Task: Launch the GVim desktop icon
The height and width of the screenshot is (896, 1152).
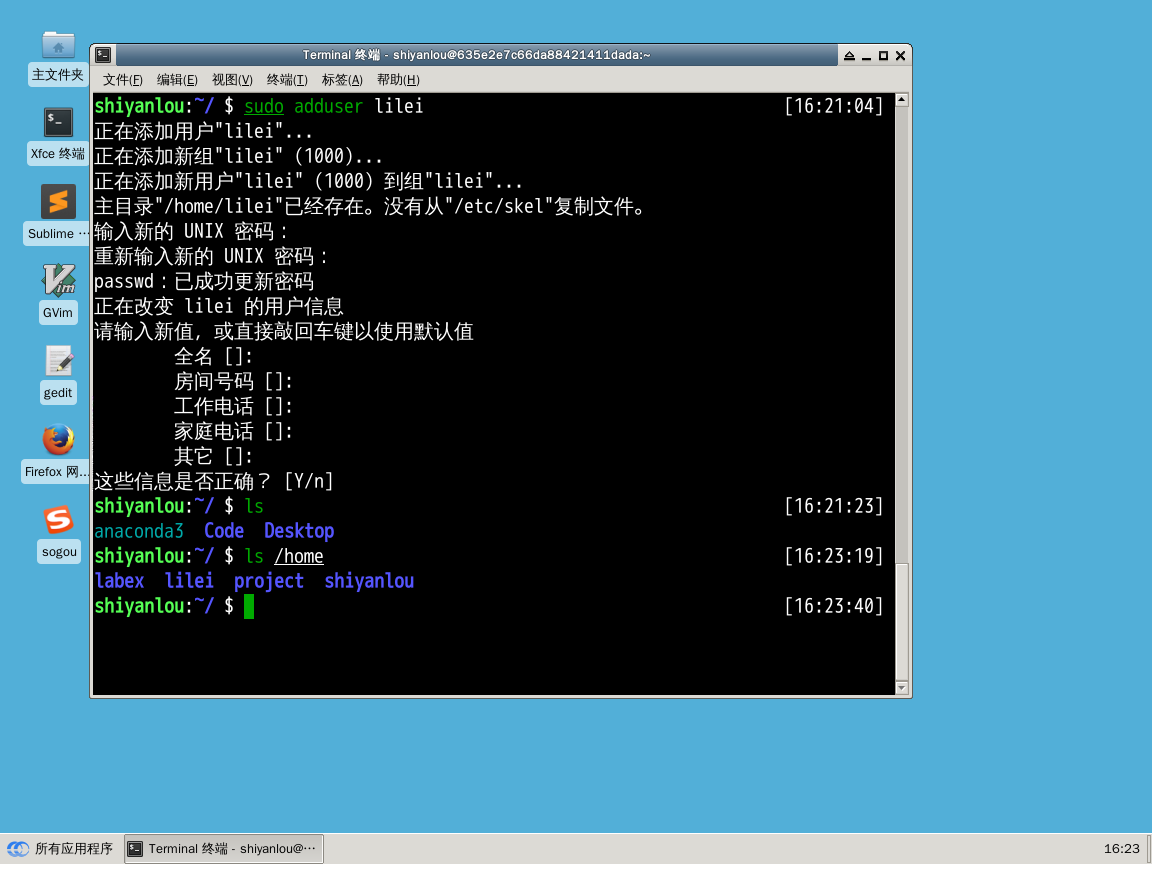Action: (x=58, y=281)
